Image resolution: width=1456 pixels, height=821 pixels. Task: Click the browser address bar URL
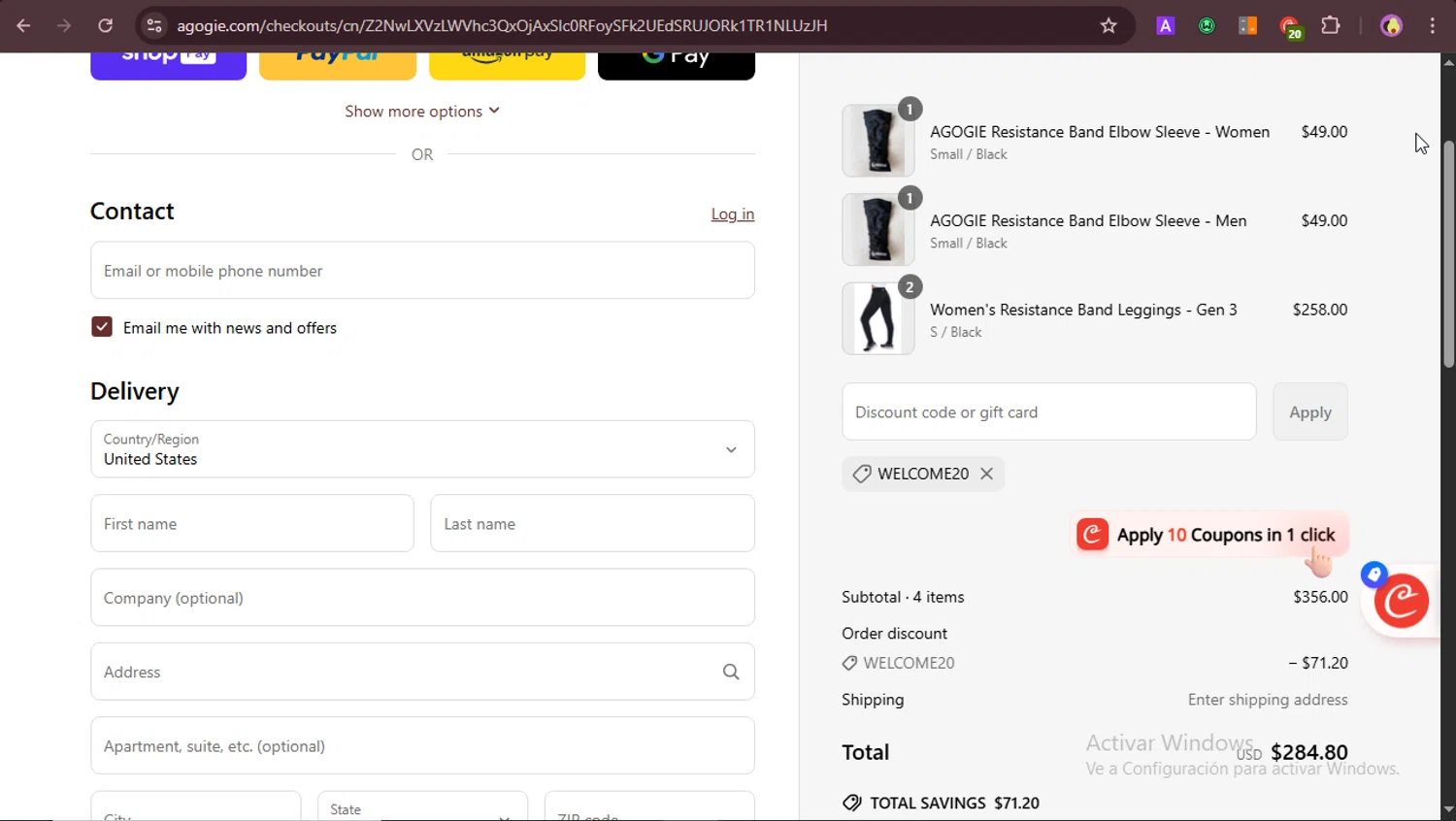[x=502, y=25]
